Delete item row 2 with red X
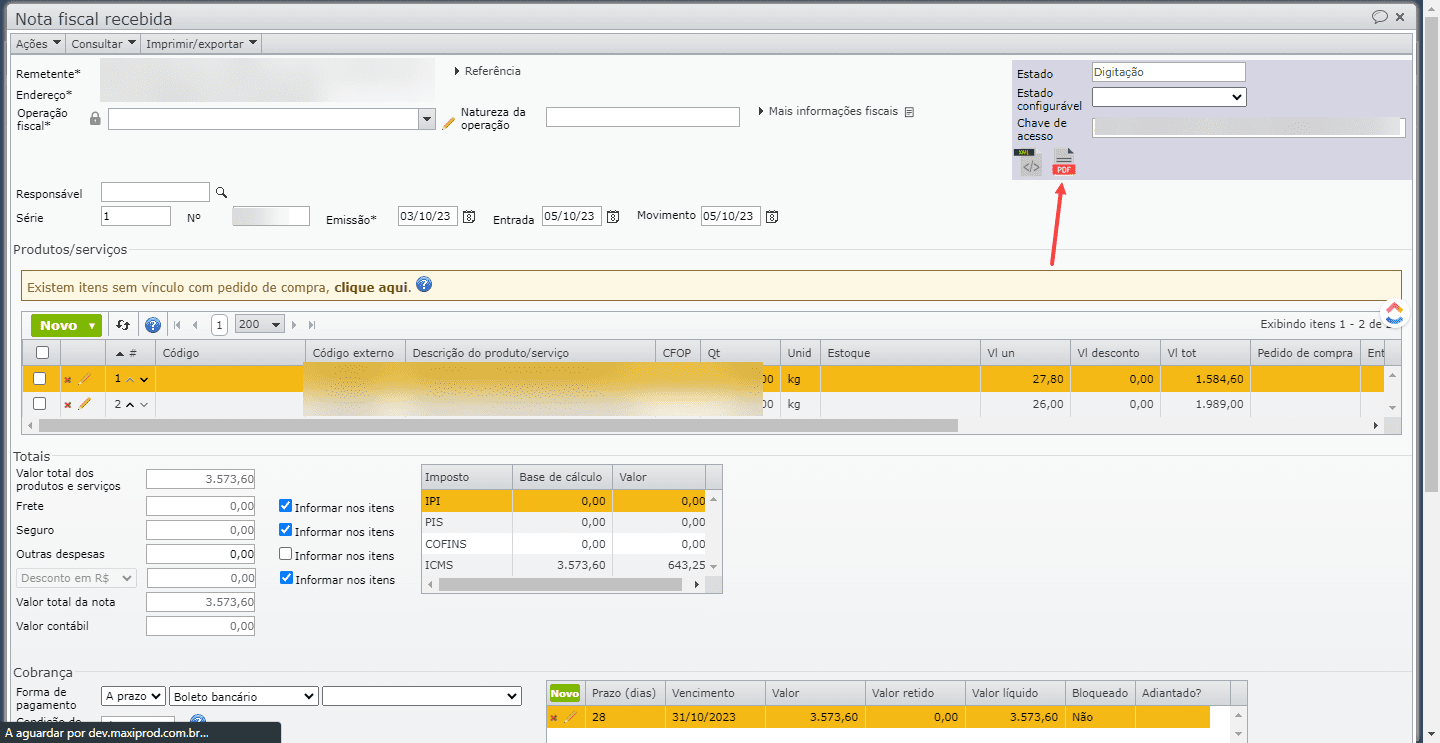 click(68, 404)
